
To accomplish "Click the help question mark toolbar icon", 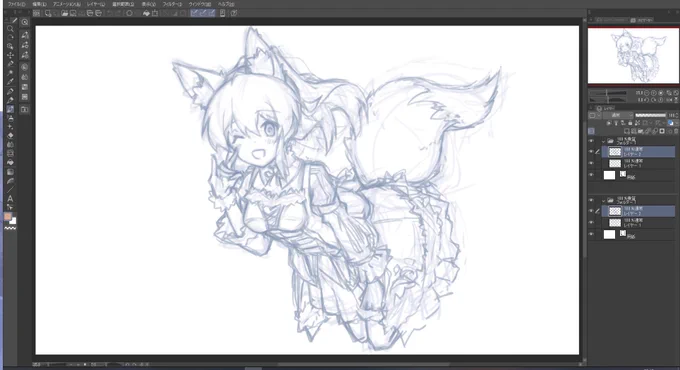I will point(234,13).
